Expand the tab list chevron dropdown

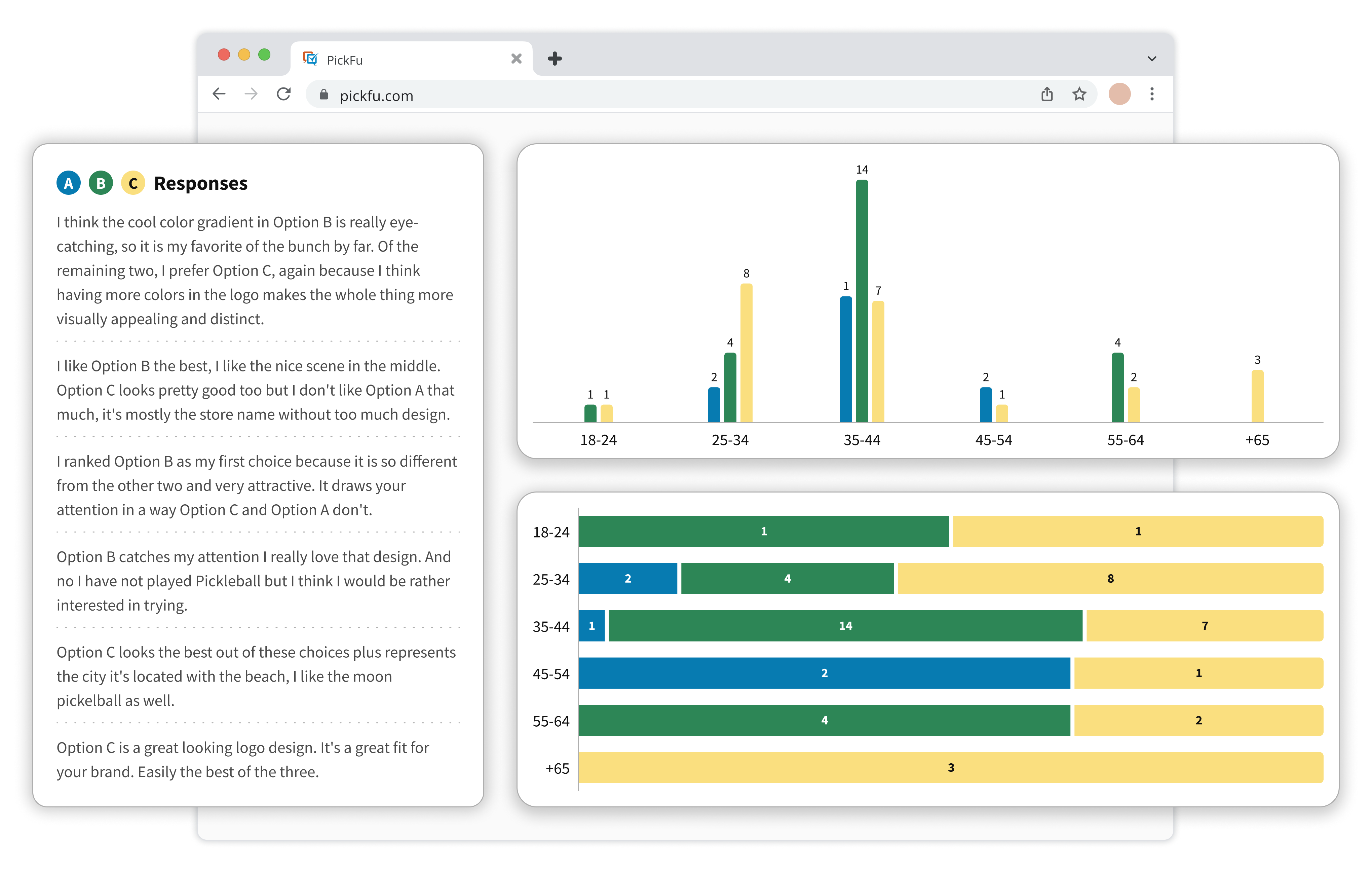tap(1151, 59)
